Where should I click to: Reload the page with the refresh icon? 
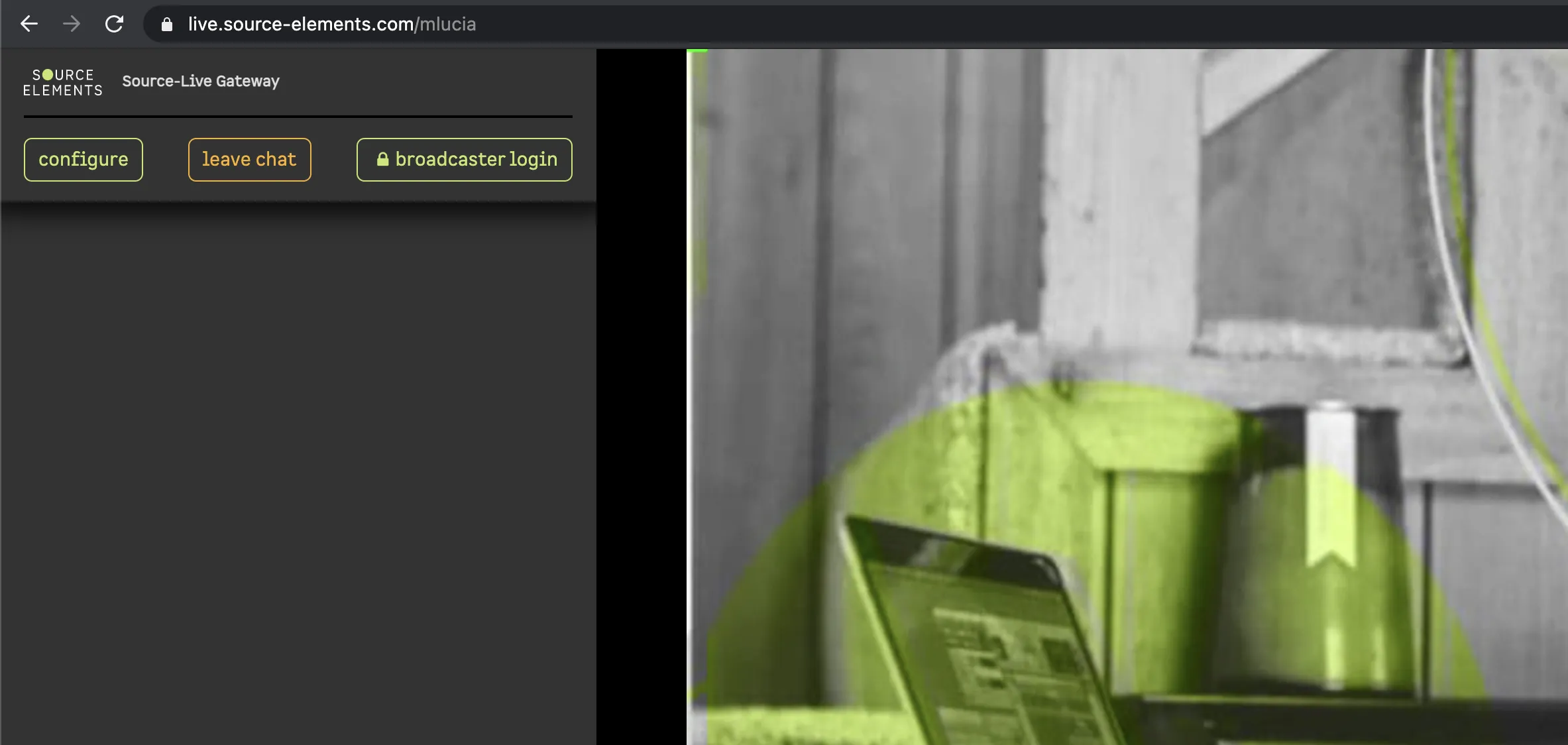pyautogui.click(x=114, y=25)
